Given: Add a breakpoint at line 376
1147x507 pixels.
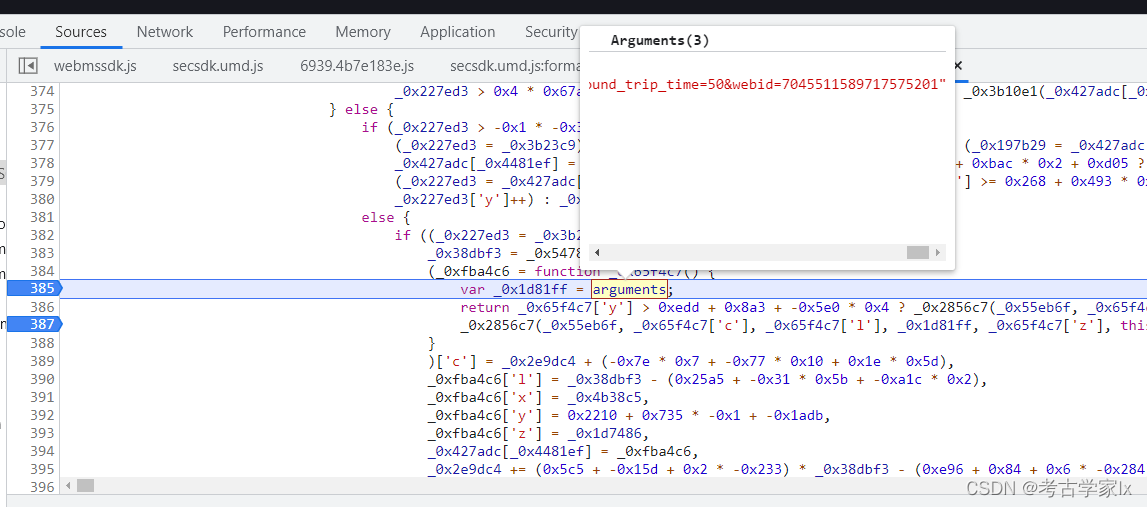Looking at the screenshot, I should tap(42, 127).
